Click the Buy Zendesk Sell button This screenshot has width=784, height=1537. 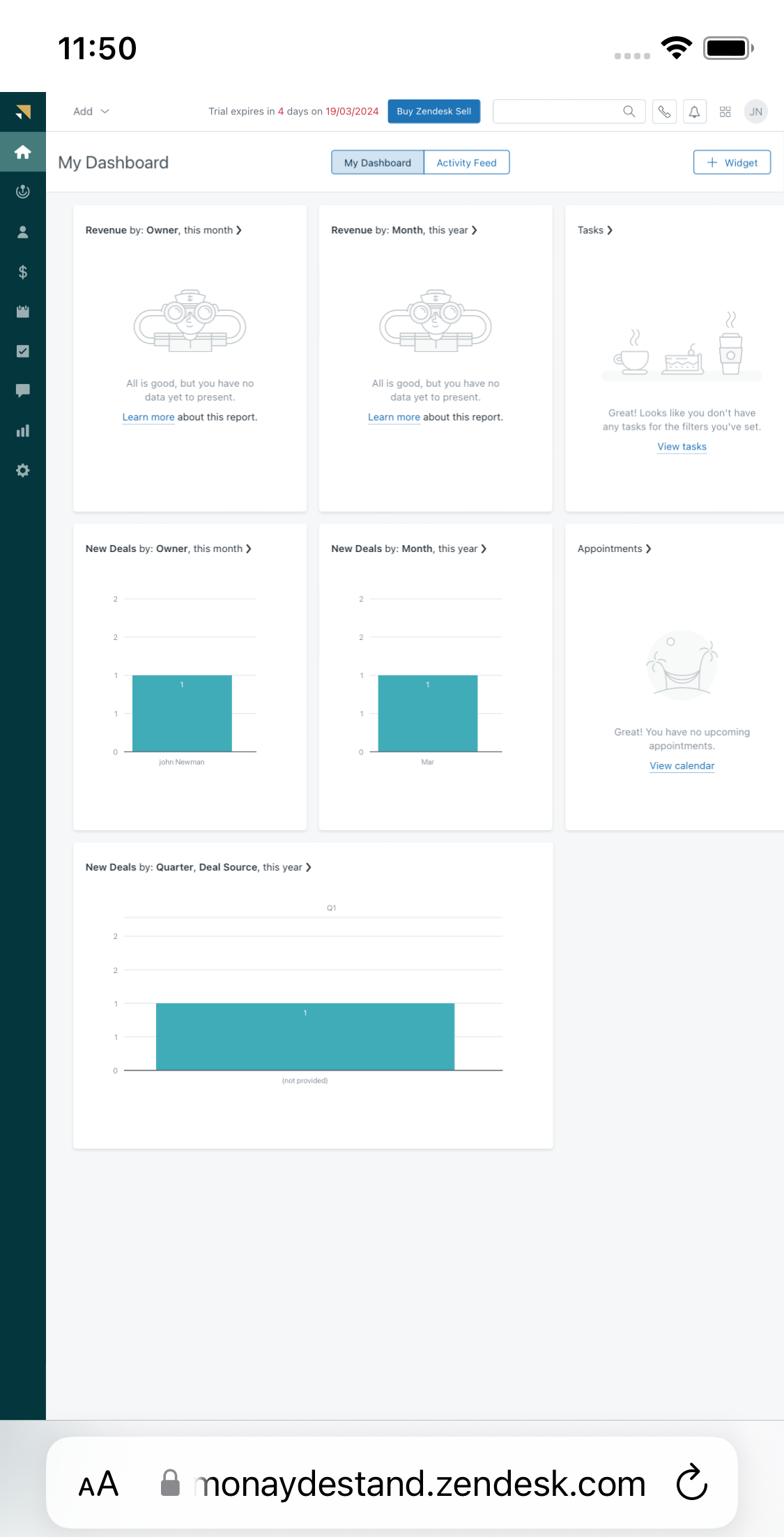point(433,112)
